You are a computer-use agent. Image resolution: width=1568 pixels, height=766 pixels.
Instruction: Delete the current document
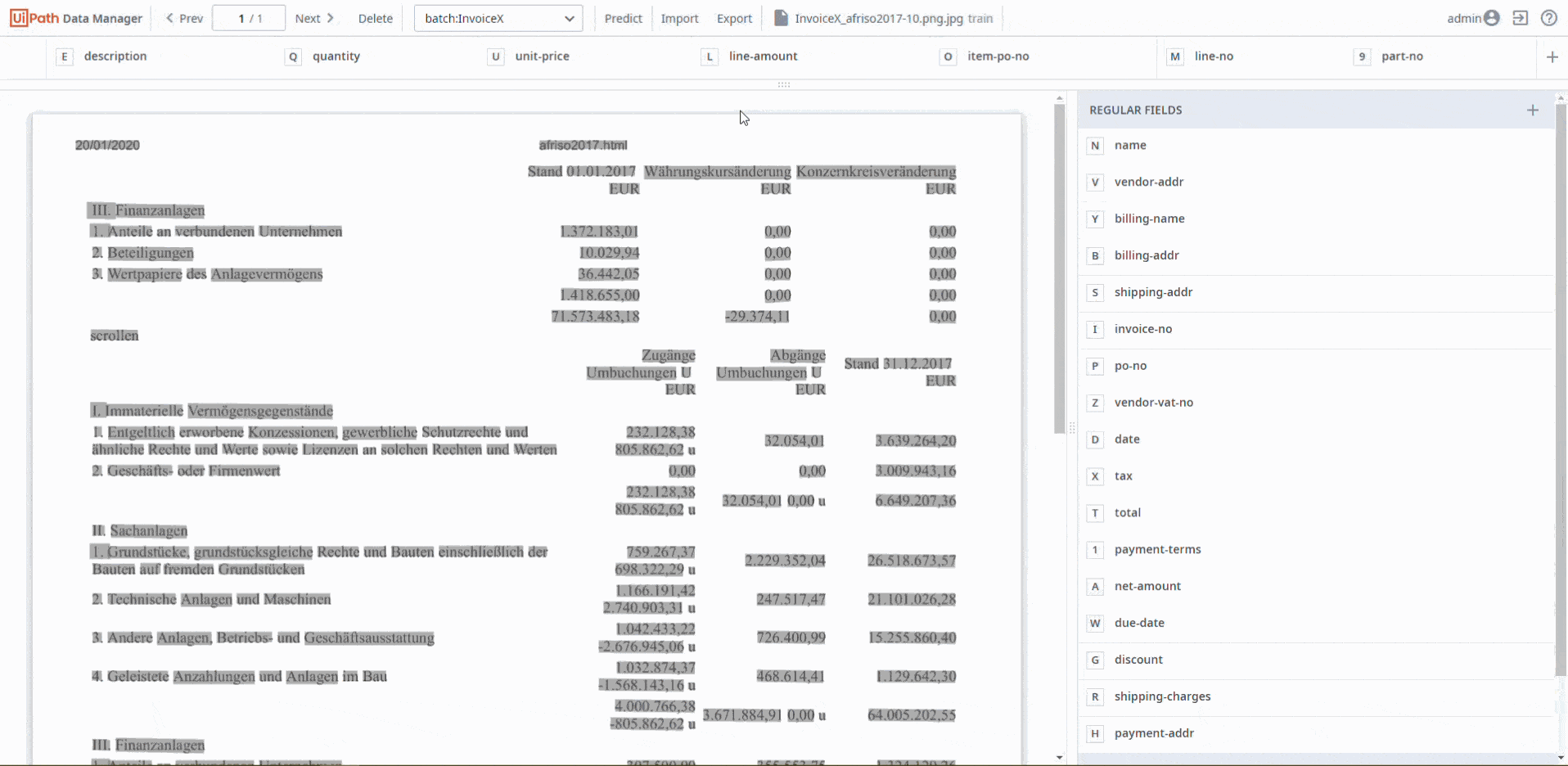pyautogui.click(x=376, y=18)
